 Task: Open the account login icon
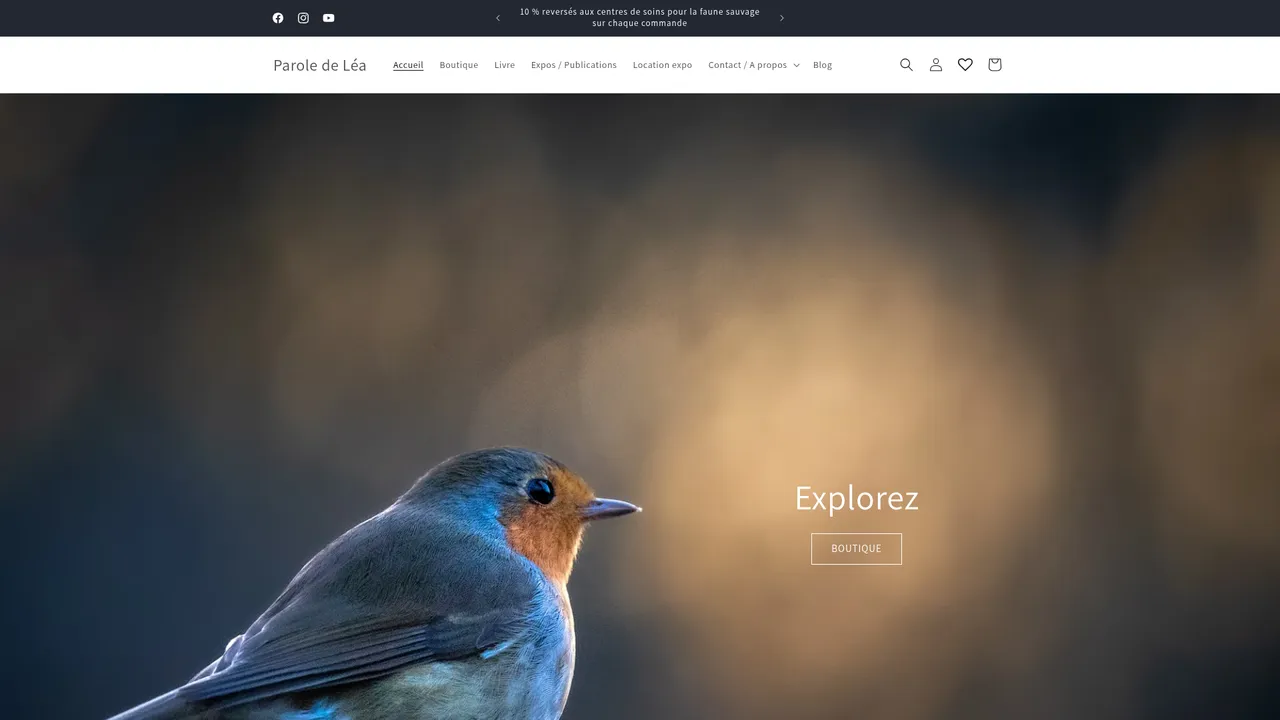936,65
